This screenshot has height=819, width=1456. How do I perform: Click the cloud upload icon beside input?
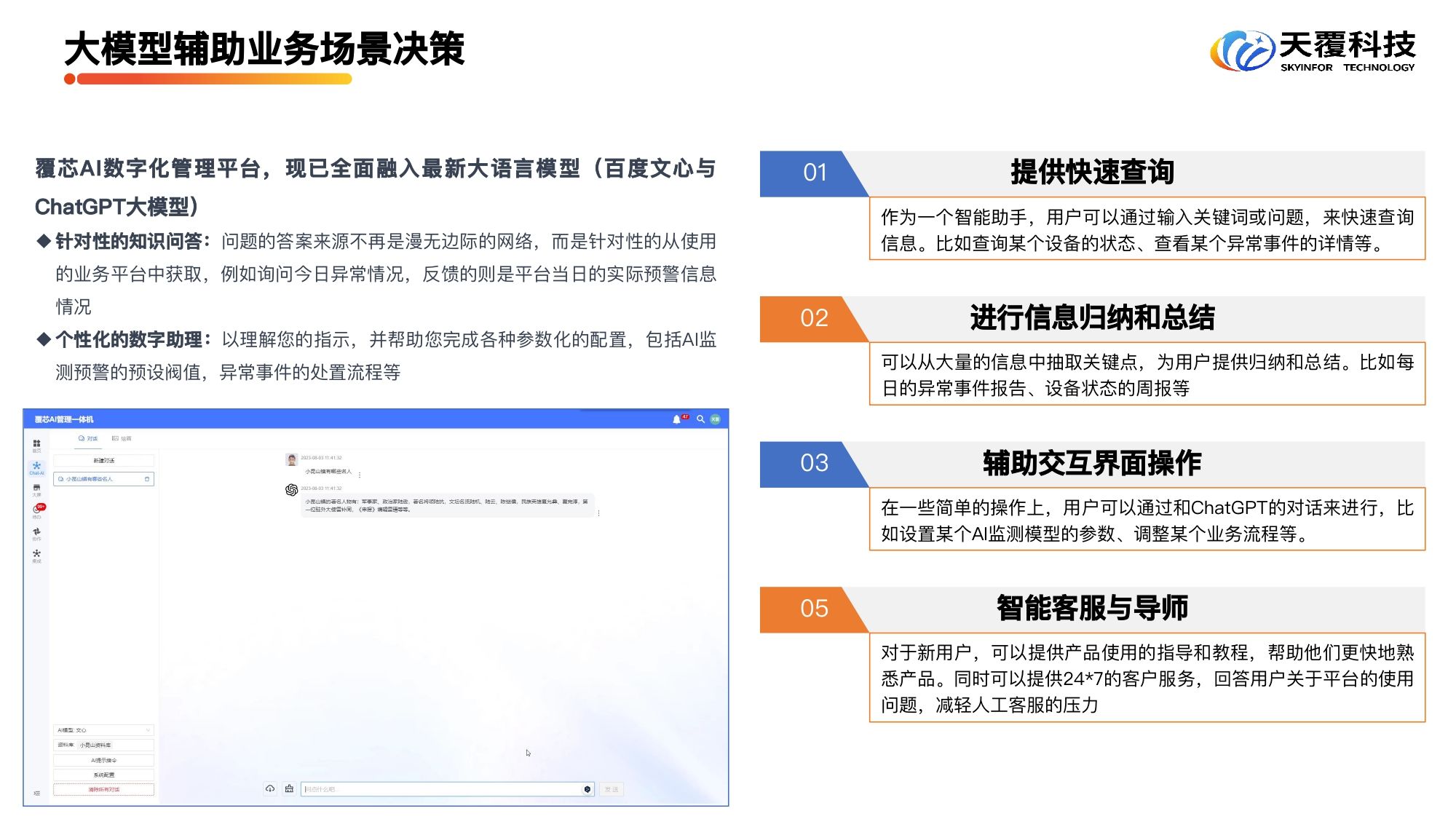pos(270,788)
